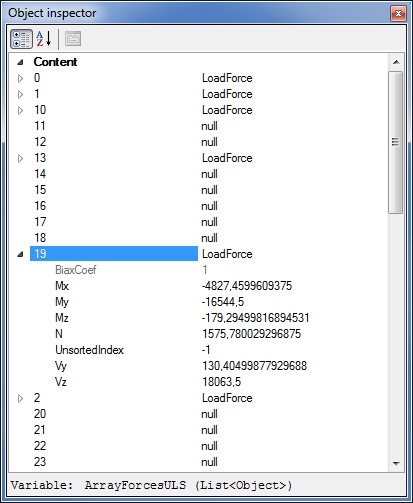Collapse the Content category
Viewport: 413px width, 503px height.
pyautogui.click(x=20, y=62)
